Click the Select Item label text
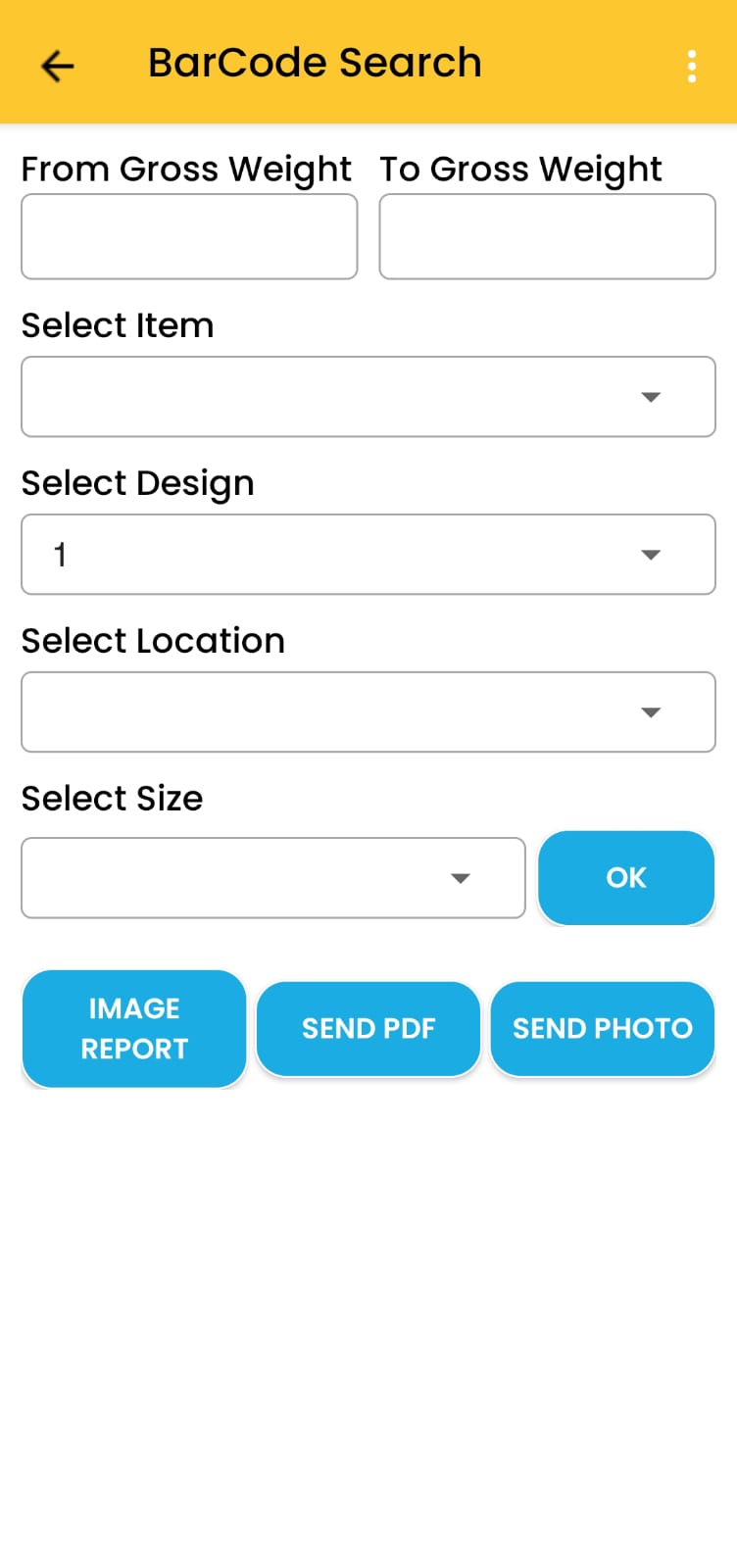The width and height of the screenshot is (737, 1568). click(118, 325)
